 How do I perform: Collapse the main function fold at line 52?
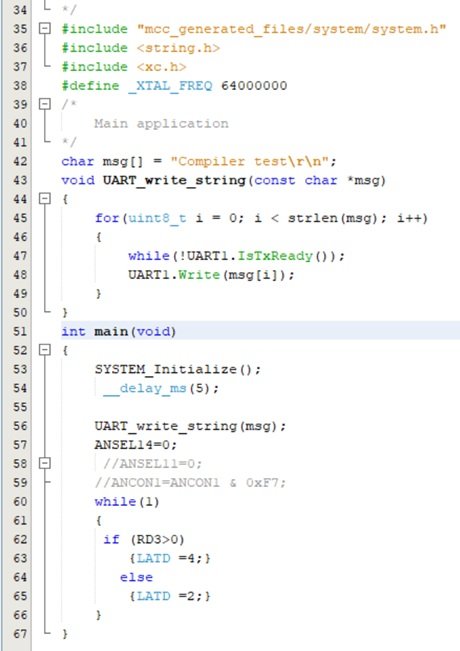44,350
